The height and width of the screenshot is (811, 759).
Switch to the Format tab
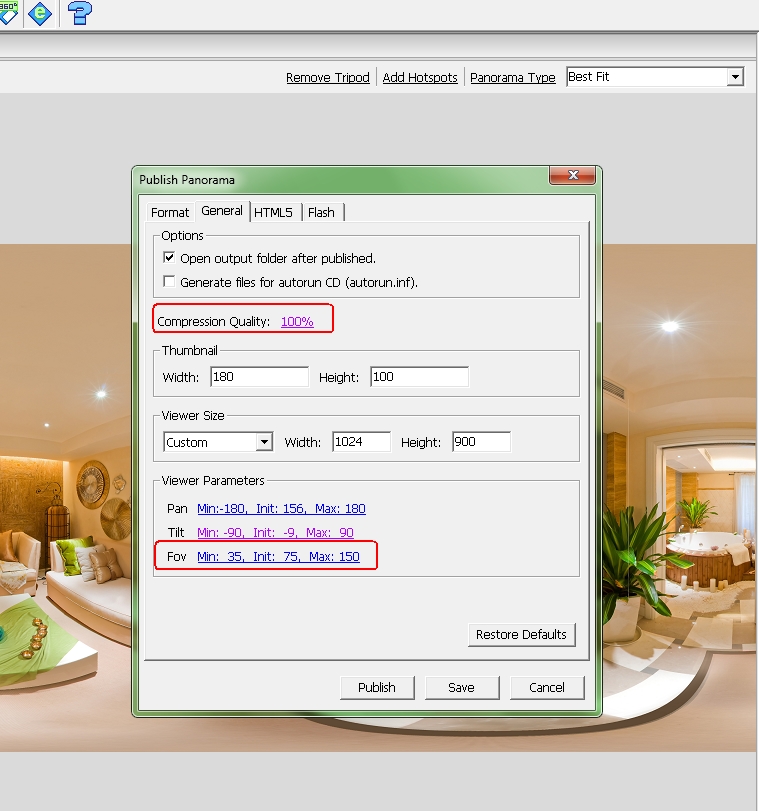tap(170, 212)
